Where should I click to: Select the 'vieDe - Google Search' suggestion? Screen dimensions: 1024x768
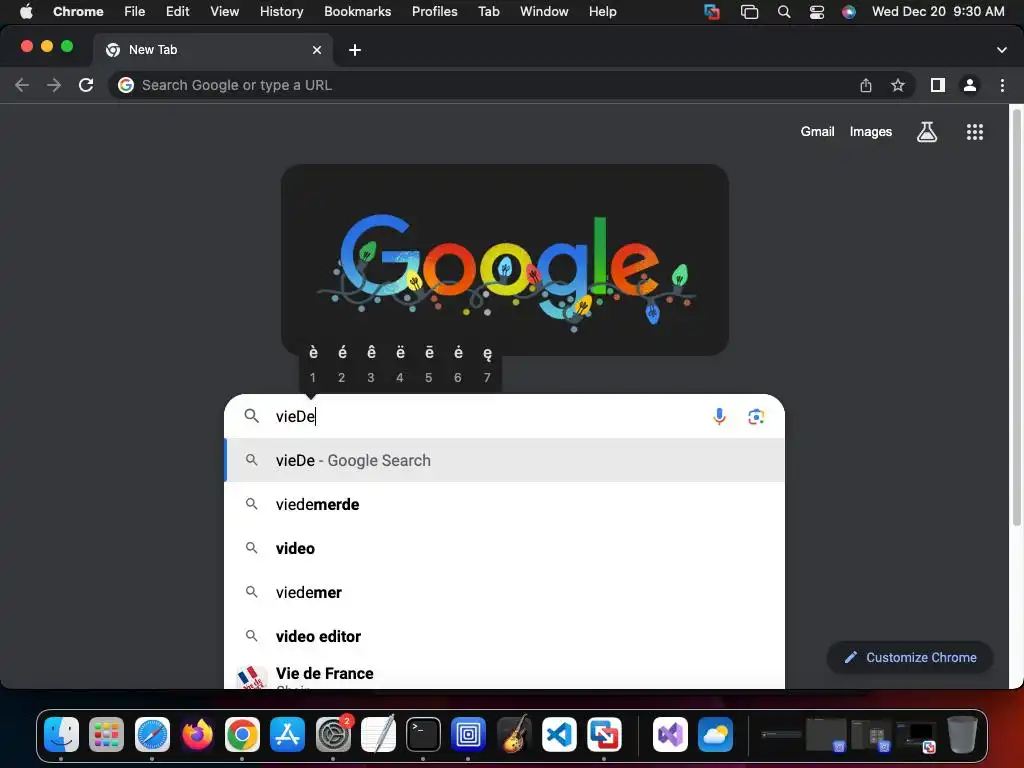(x=504, y=460)
